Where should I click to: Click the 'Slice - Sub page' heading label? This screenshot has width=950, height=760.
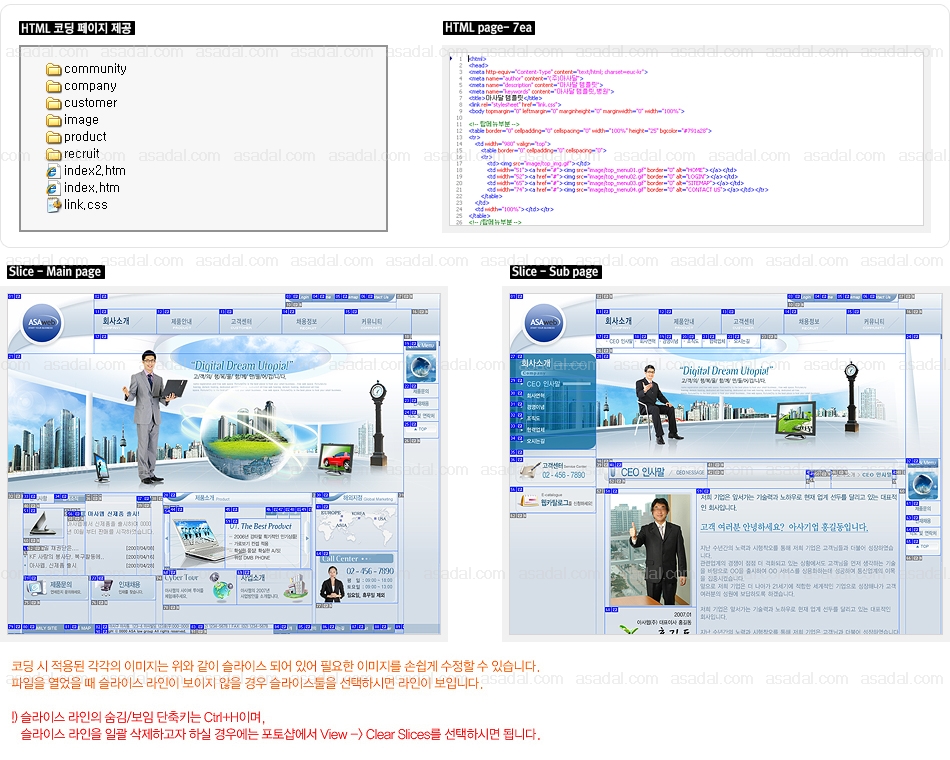555,272
